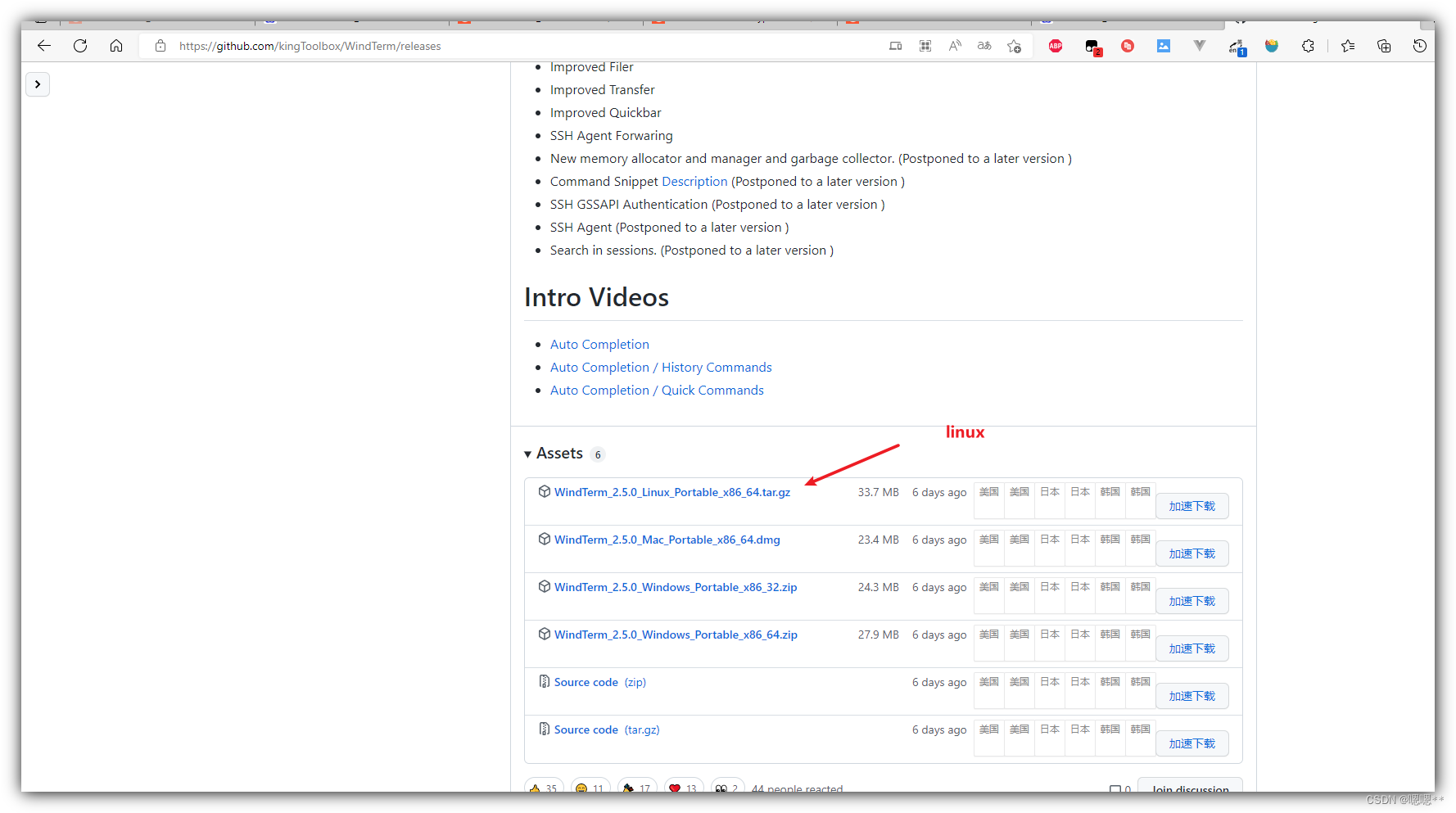This screenshot has width=1456, height=813.
Task: Open the Description link for Command Snippet
Action: tap(694, 182)
